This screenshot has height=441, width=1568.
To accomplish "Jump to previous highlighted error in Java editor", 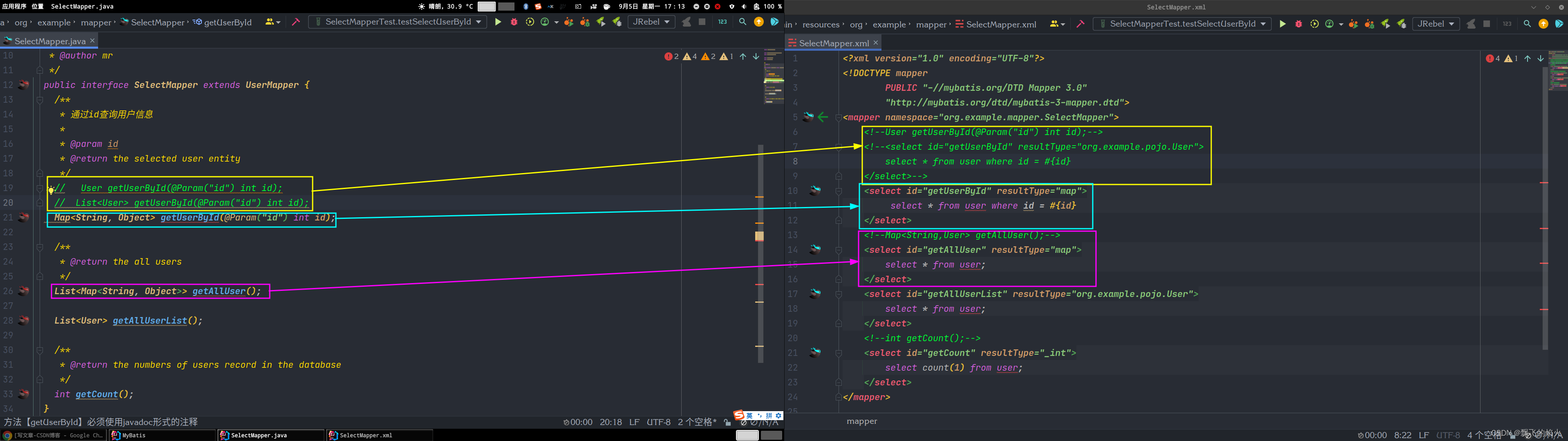I will (x=743, y=56).
